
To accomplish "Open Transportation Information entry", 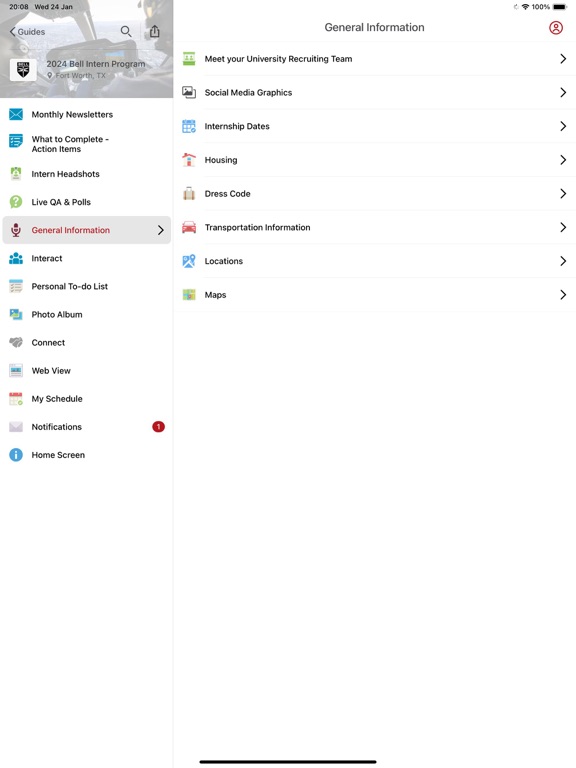I will click(375, 227).
